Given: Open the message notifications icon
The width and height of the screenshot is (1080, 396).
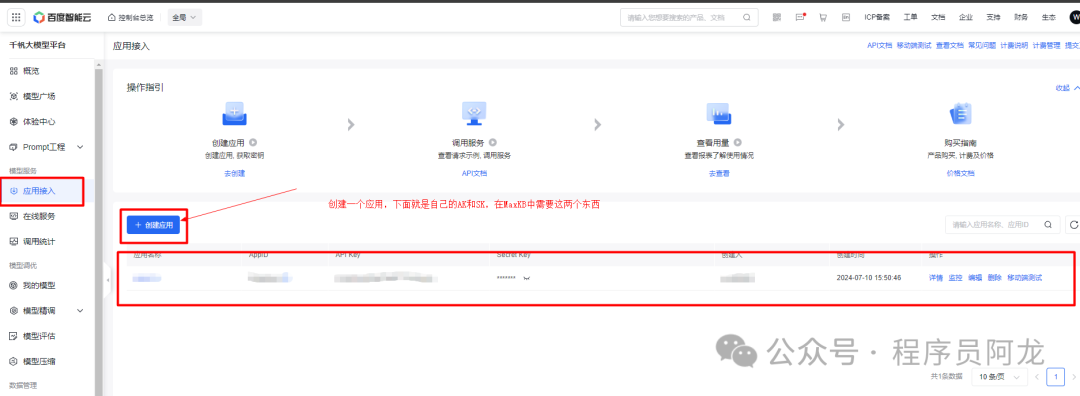Looking at the screenshot, I should coord(800,17).
